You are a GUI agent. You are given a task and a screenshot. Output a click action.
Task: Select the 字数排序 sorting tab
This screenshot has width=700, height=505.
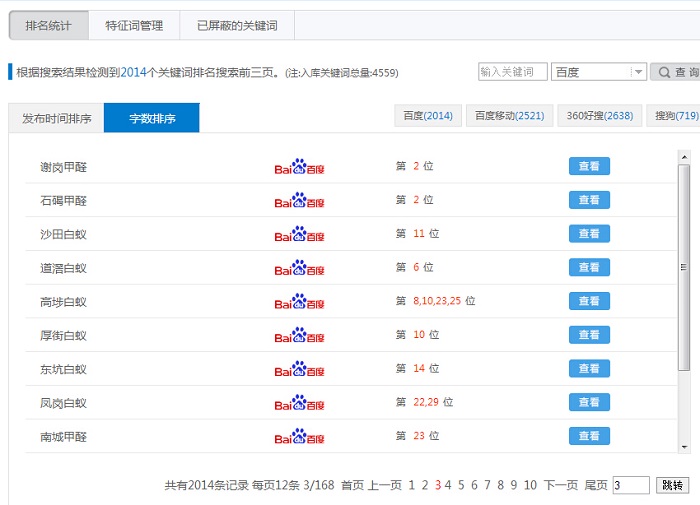[152, 118]
